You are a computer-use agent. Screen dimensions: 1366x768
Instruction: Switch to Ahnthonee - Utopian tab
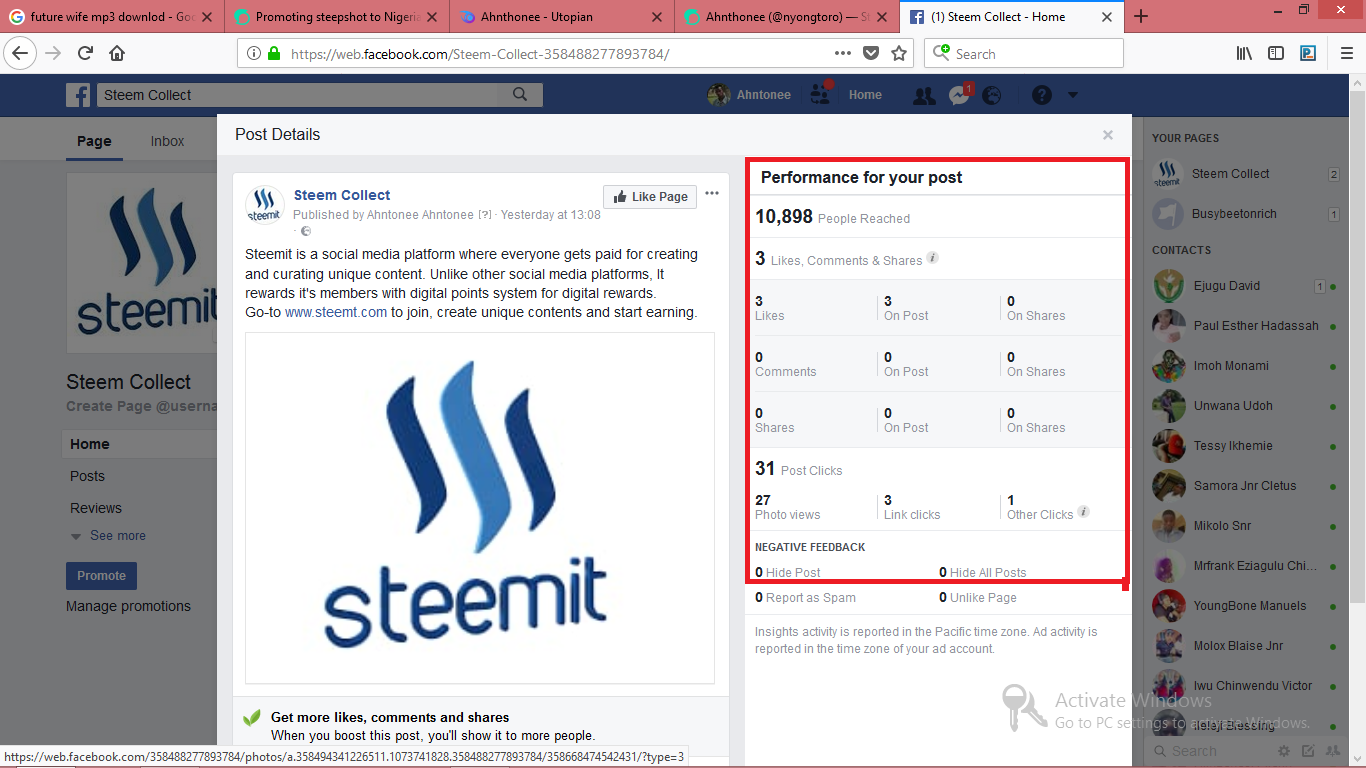(x=562, y=17)
